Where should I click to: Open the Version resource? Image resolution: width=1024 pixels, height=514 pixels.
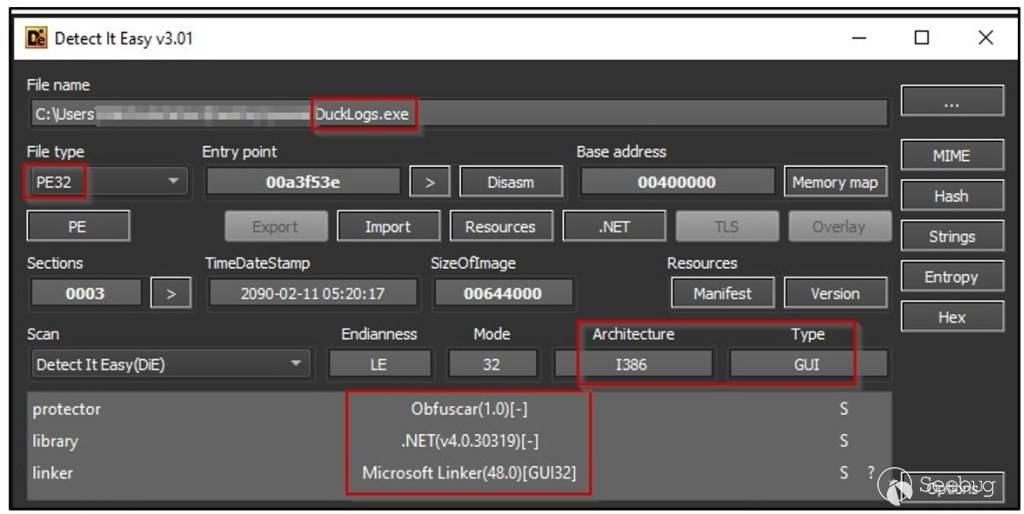[835, 293]
